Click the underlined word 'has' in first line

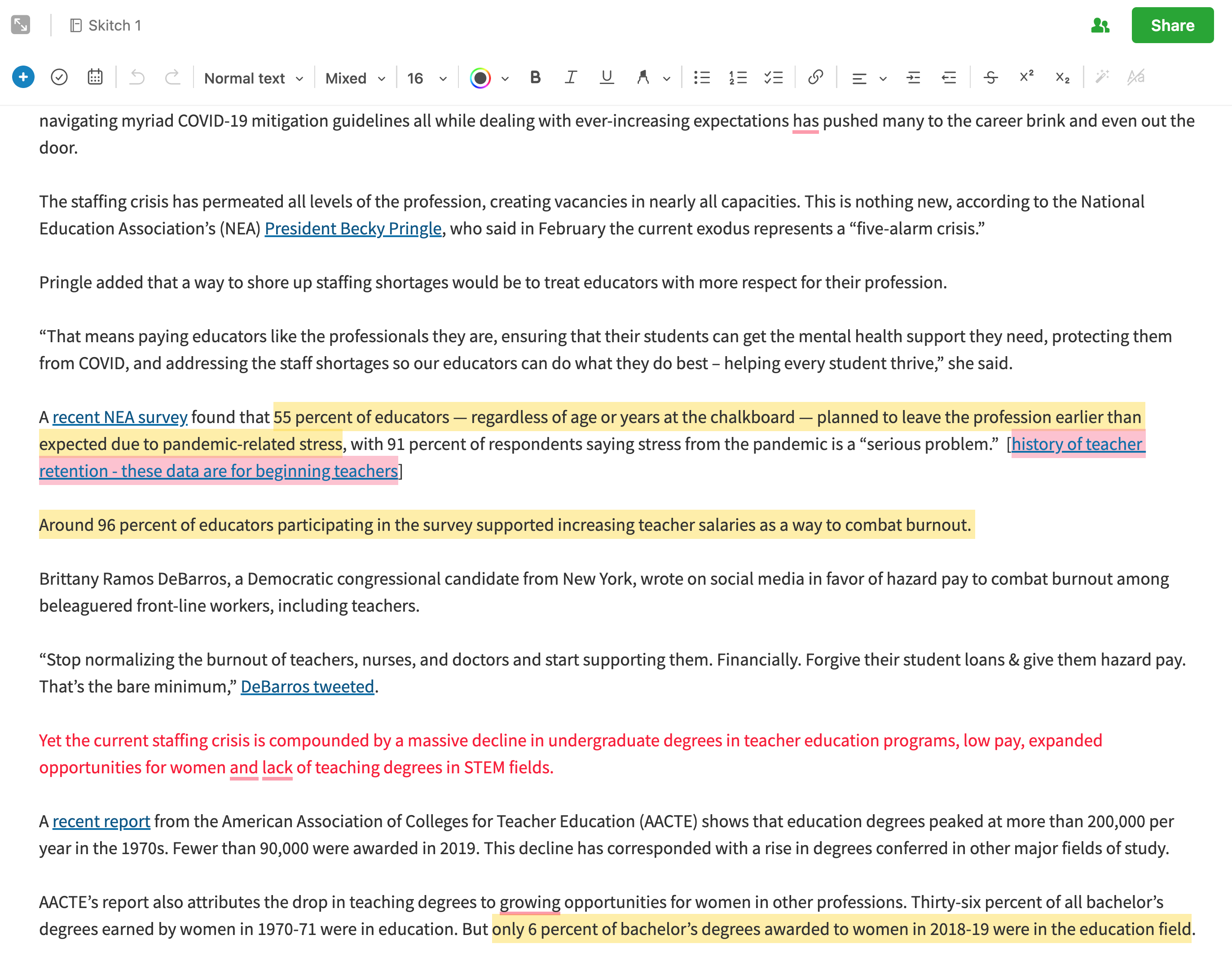(x=806, y=121)
